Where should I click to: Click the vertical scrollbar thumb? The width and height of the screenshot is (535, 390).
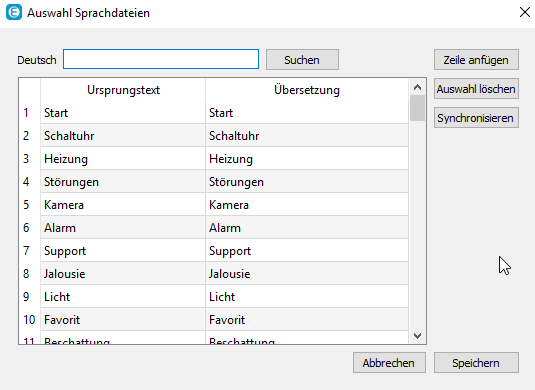[x=417, y=108]
